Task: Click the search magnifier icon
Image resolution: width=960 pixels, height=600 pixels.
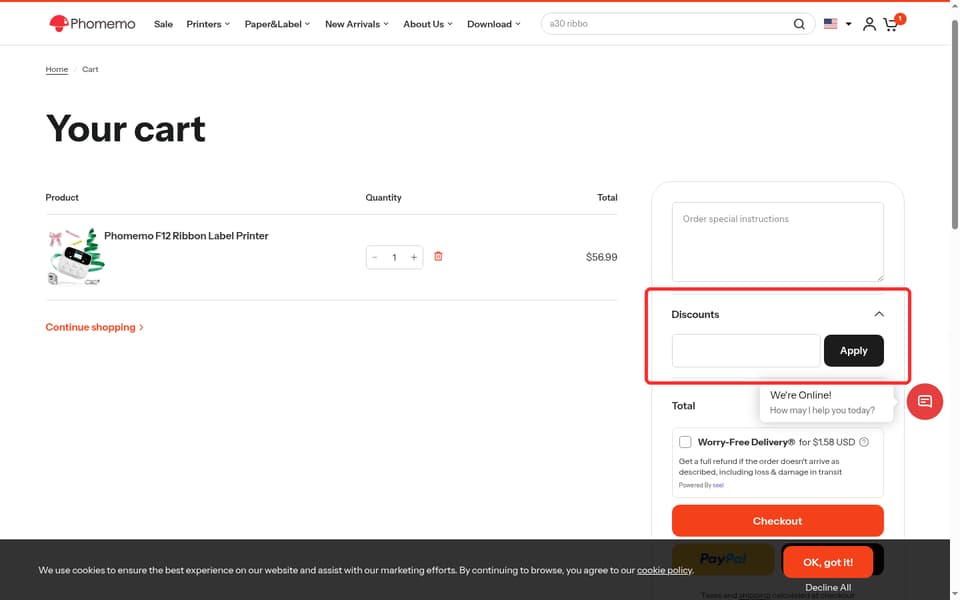Action: [799, 24]
